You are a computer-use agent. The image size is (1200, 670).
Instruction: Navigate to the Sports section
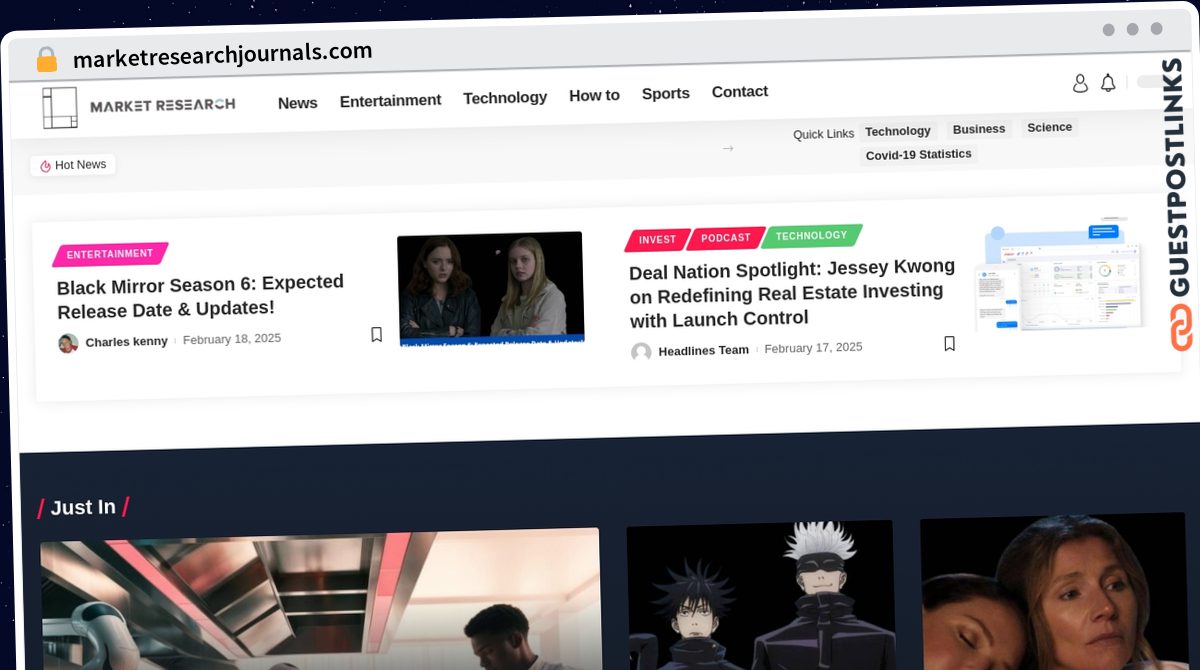pyautogui.click(x=665, y=93)
